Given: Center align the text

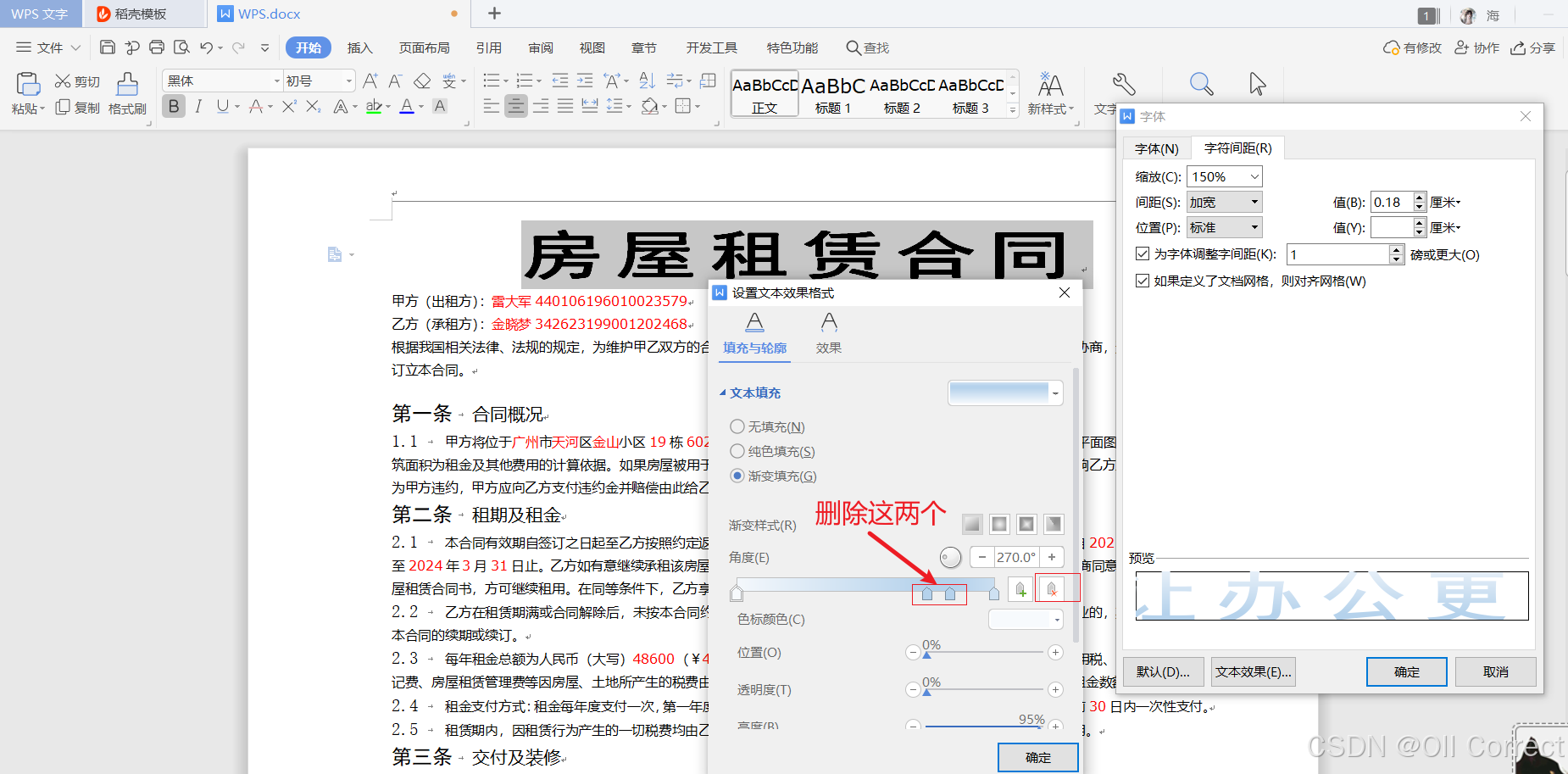Looking at the screenshot, I should click(x=515, y=106).
